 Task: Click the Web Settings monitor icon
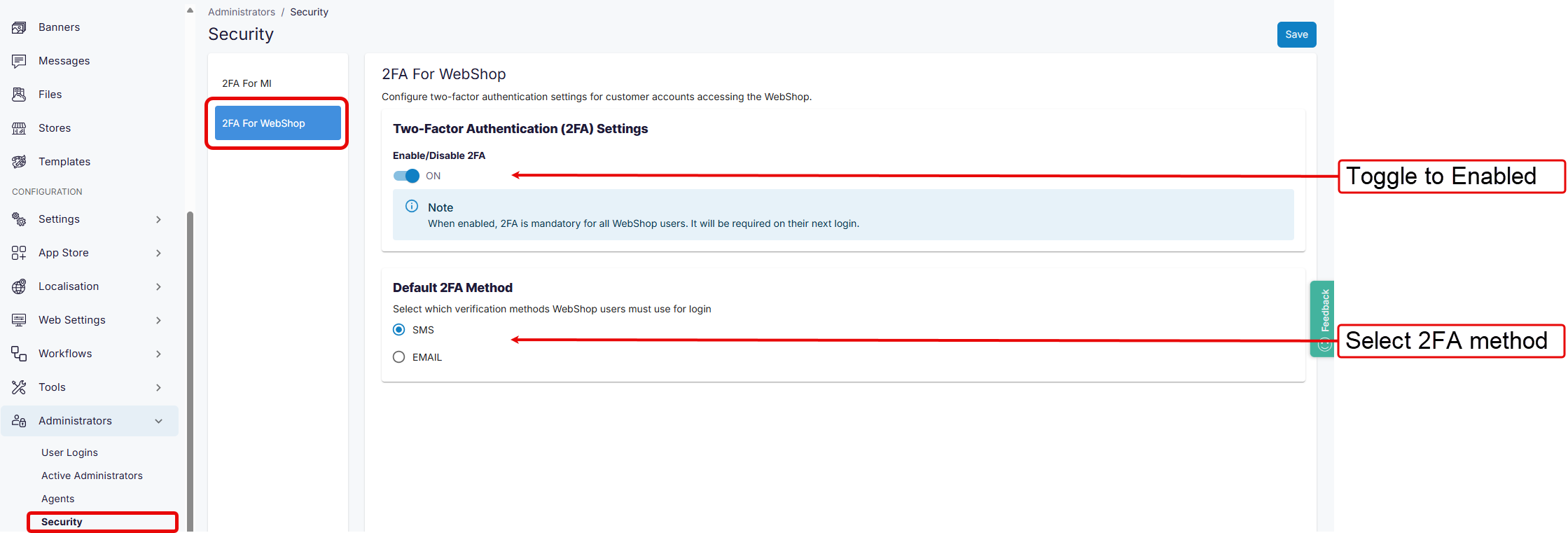[x=19, y=320]
